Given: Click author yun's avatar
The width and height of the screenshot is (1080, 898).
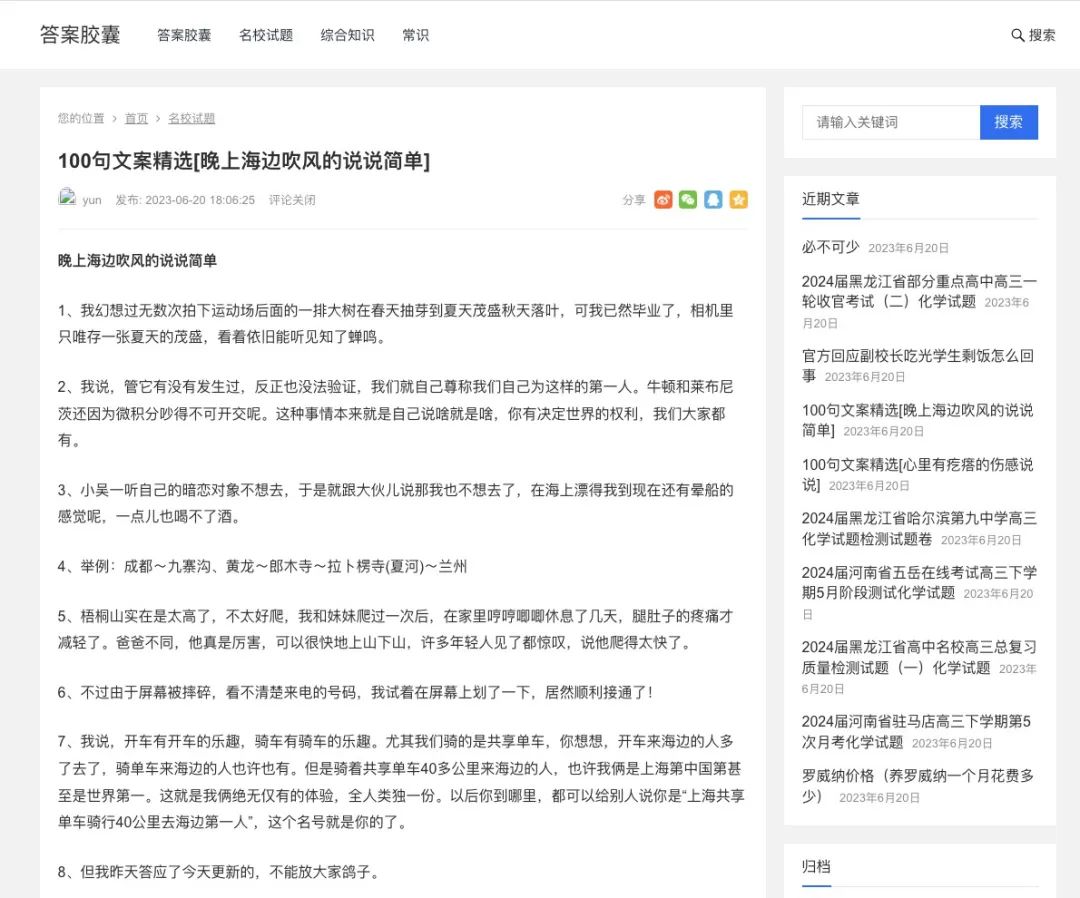Looking at the screenshot, I should 68,199.
